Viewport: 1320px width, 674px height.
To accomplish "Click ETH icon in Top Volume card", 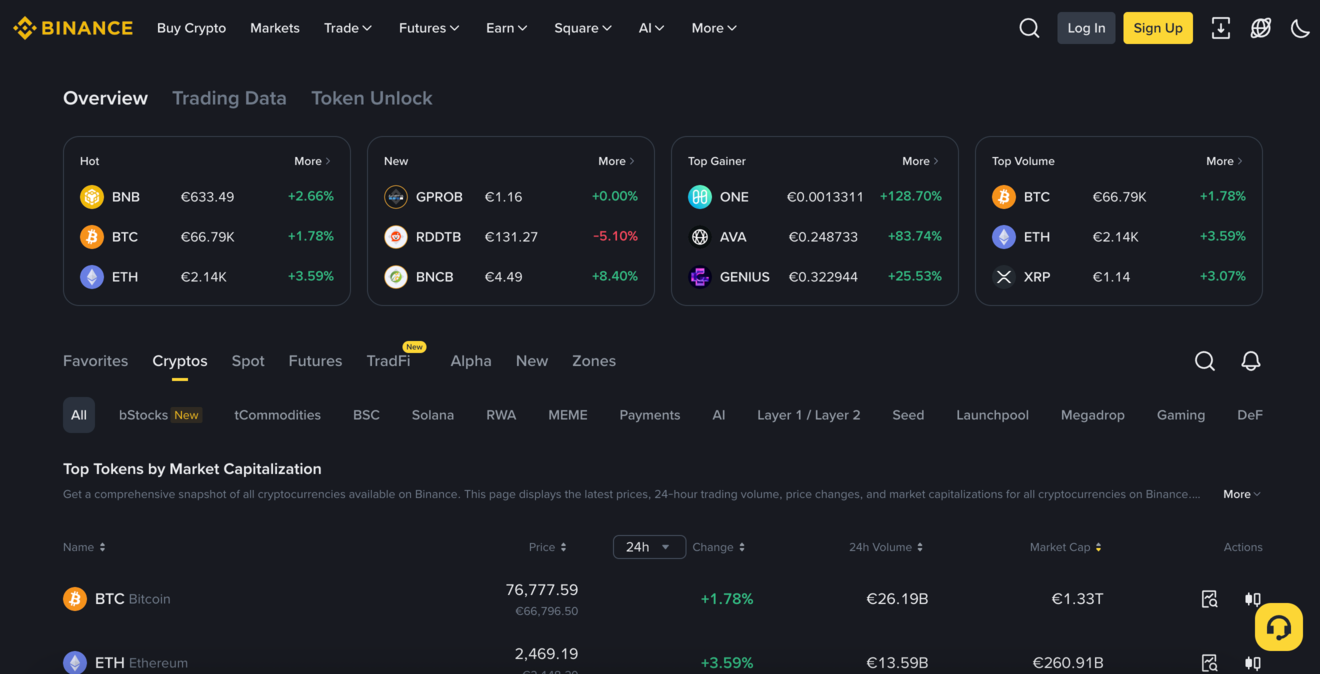I will click(x=1004, y=237).
